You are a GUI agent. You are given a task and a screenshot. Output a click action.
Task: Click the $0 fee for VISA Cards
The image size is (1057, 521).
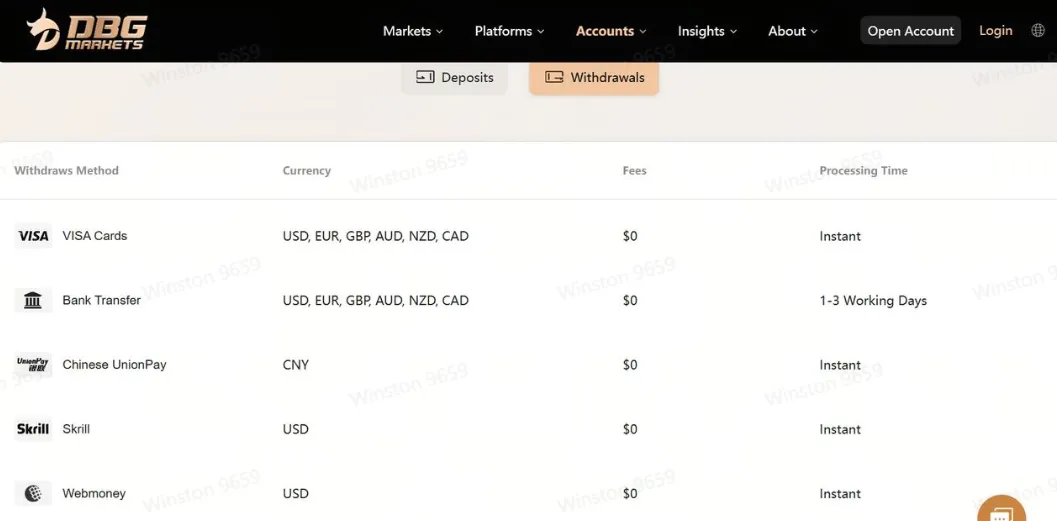[630, 237]
